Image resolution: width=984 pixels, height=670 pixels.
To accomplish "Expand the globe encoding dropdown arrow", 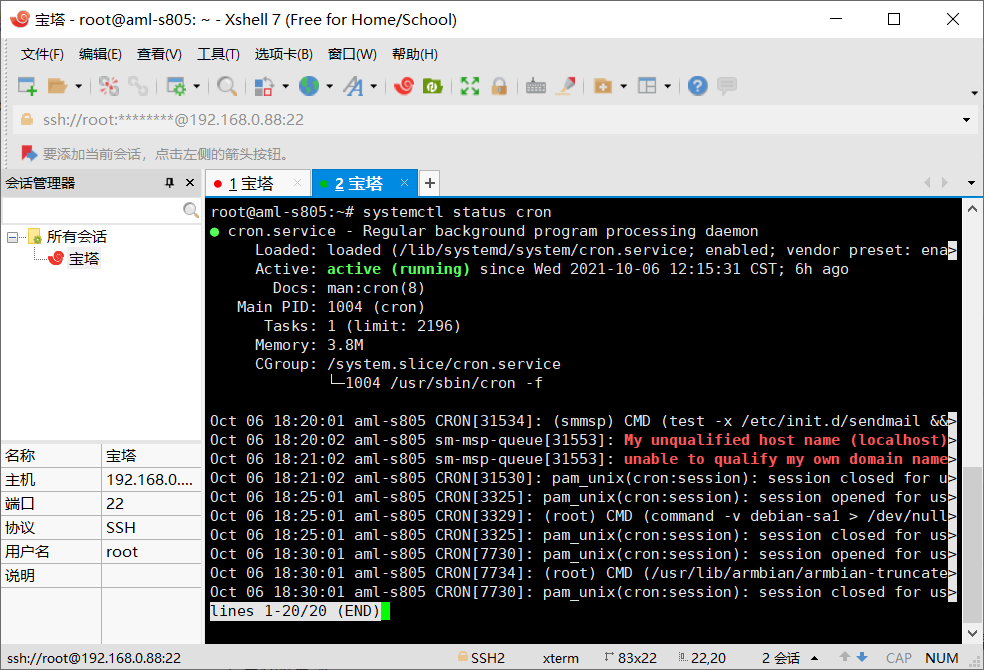I will pyautogui.click(x=329, y=86).
